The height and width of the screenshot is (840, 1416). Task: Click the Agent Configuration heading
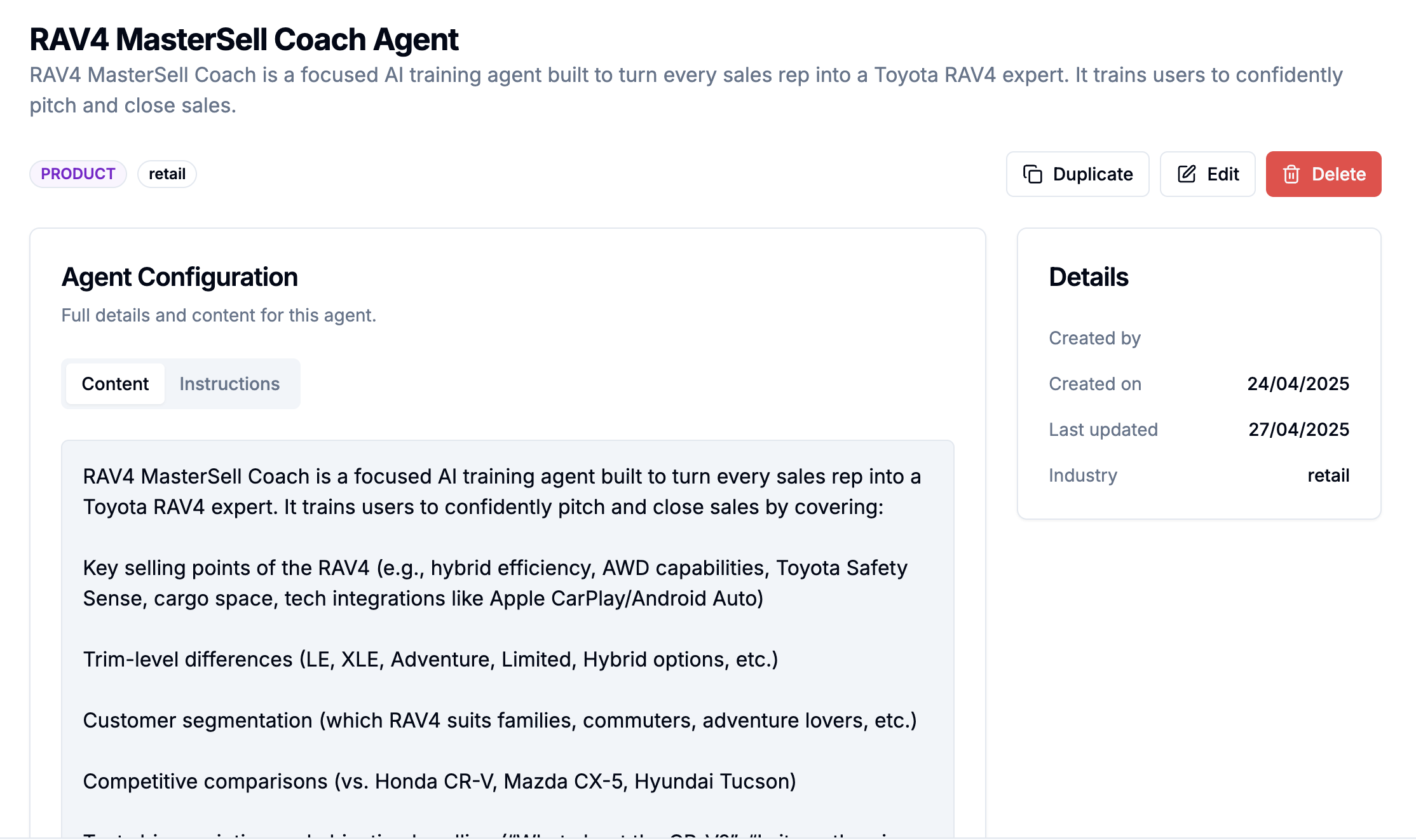coord(180,278)
